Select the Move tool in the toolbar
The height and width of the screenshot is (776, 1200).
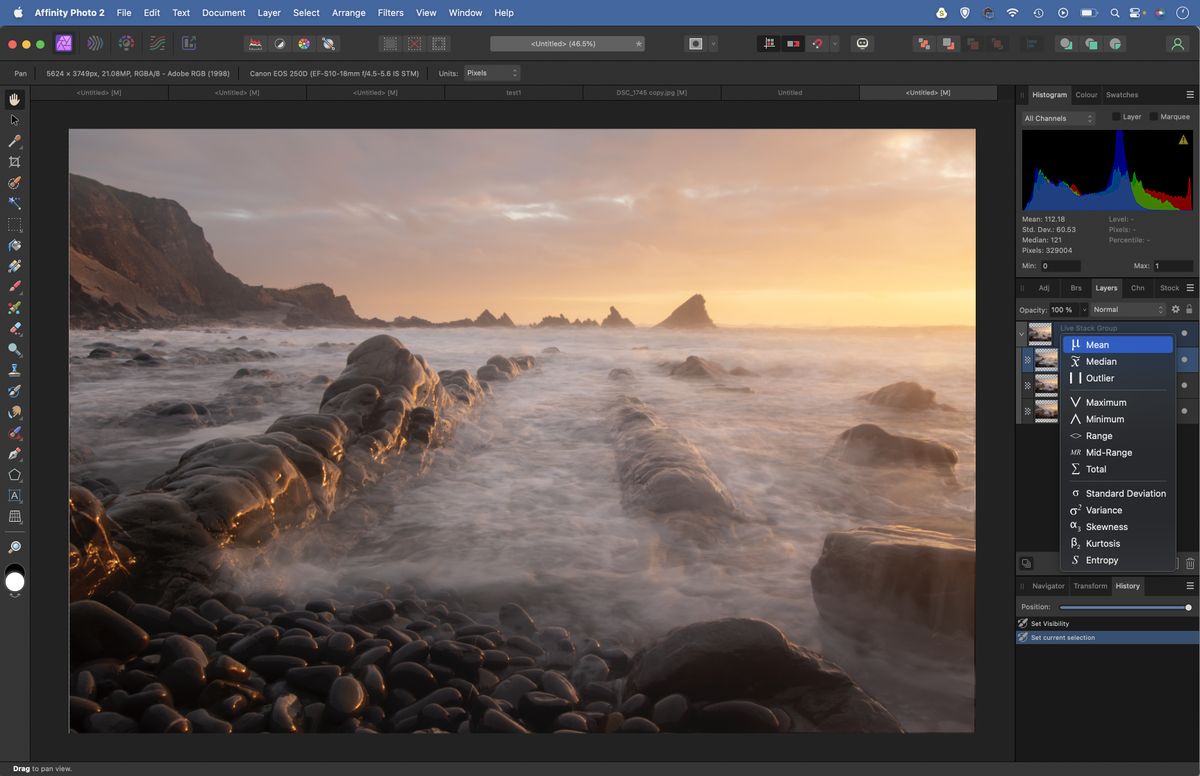14,119
